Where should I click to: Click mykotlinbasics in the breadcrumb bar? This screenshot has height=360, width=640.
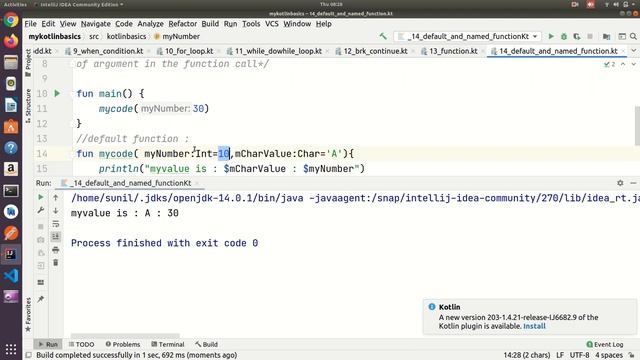(x=55, y=36)
